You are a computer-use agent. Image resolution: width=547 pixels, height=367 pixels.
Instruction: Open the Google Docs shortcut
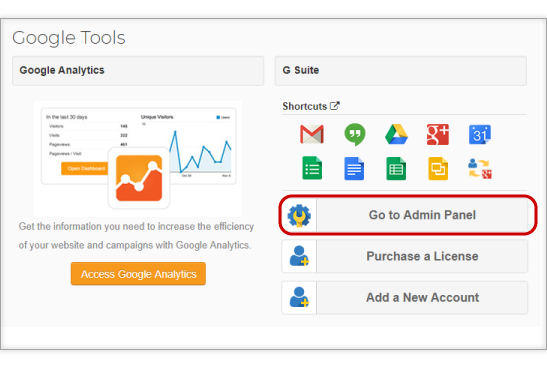pyautogui.click(x=354, y=168)
